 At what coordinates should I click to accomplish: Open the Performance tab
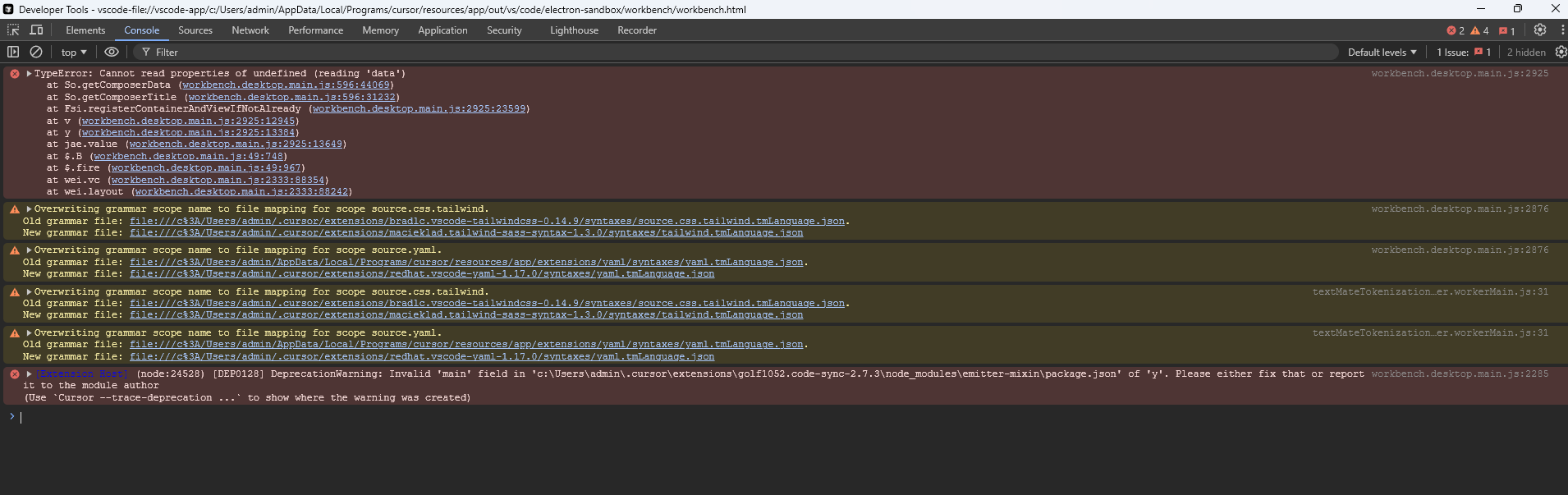pyautogui.click(x=316, y=30)
